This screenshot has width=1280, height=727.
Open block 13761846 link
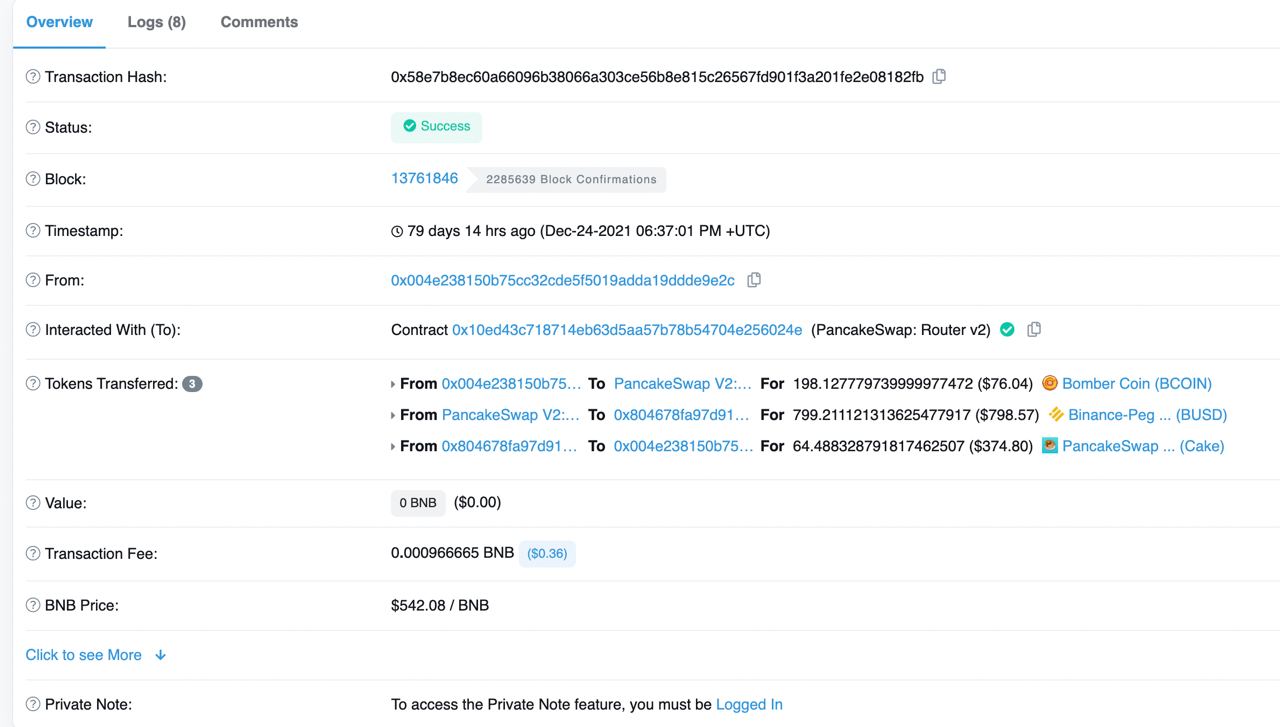424,178
